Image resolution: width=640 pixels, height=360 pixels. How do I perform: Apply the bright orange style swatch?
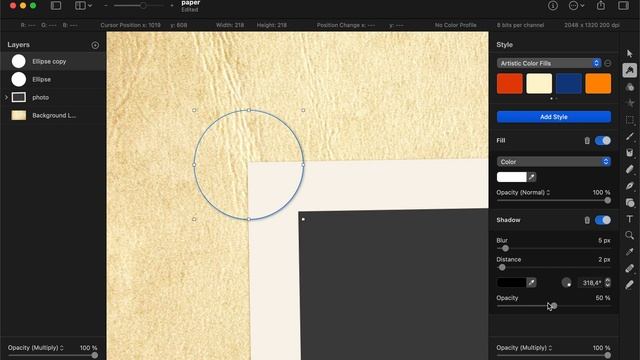[598, 84]
